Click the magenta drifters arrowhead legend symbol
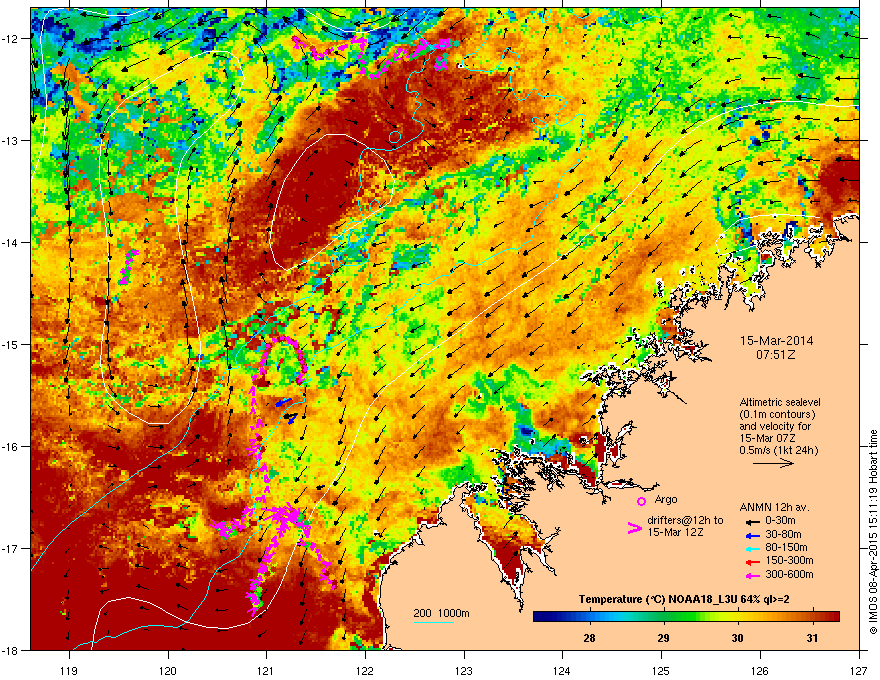The image size is (880, 680). pos(635,527)
